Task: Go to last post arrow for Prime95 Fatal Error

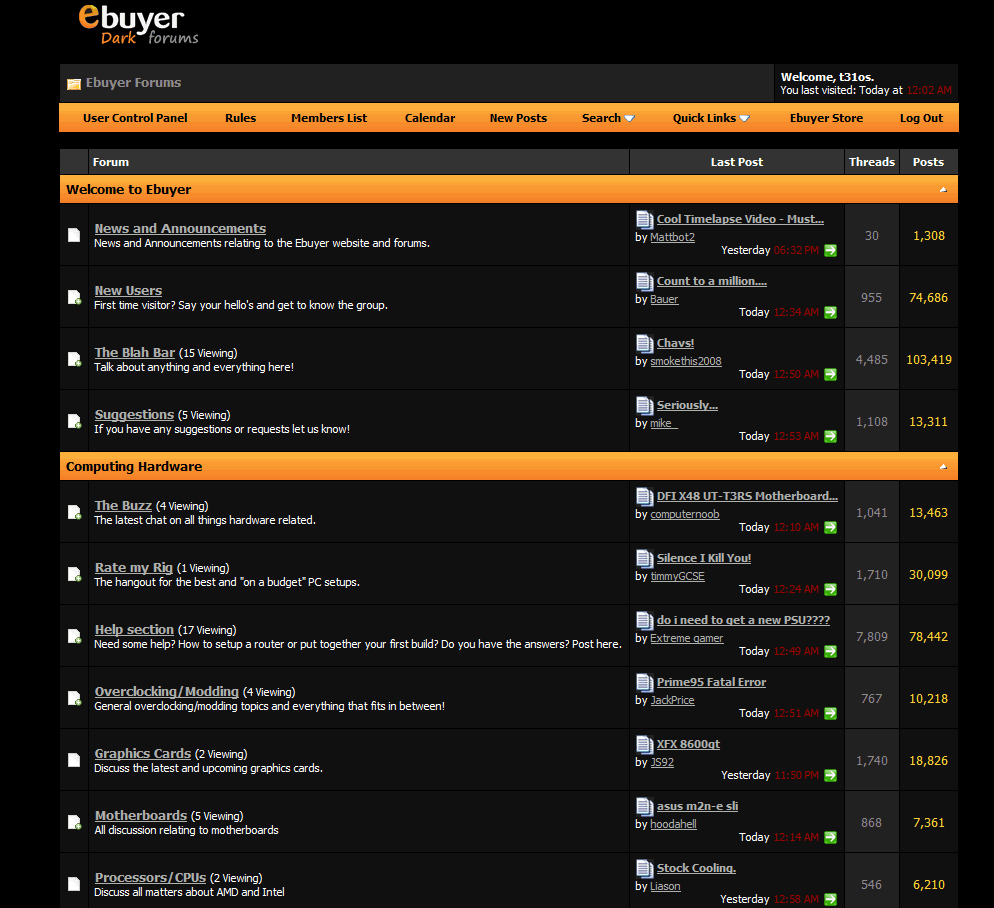Action: click(830, 713)
